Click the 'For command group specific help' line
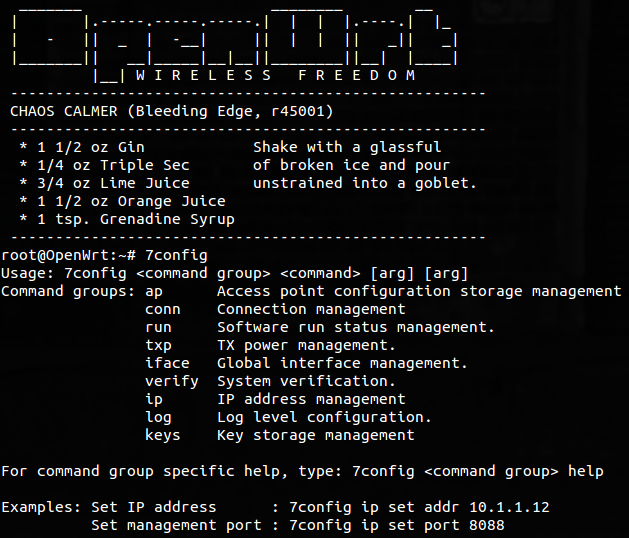The image size is (629, 538). (x=302, y=472)
